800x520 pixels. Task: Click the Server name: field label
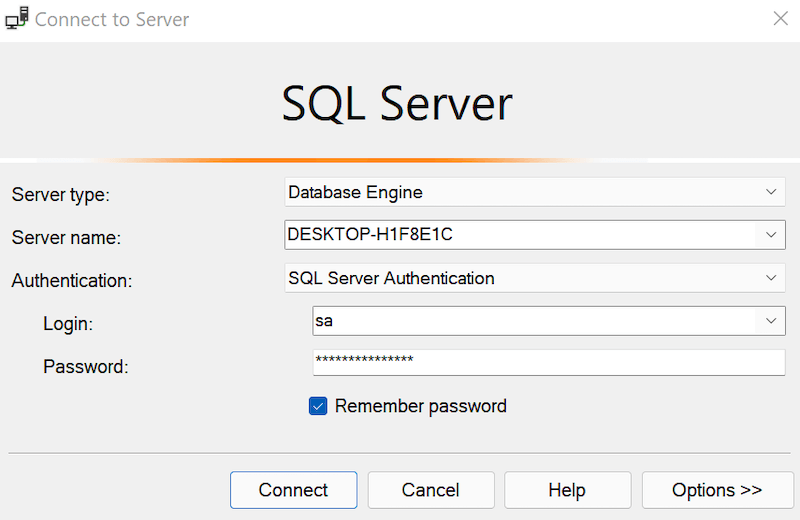click(x=66, y=237)
